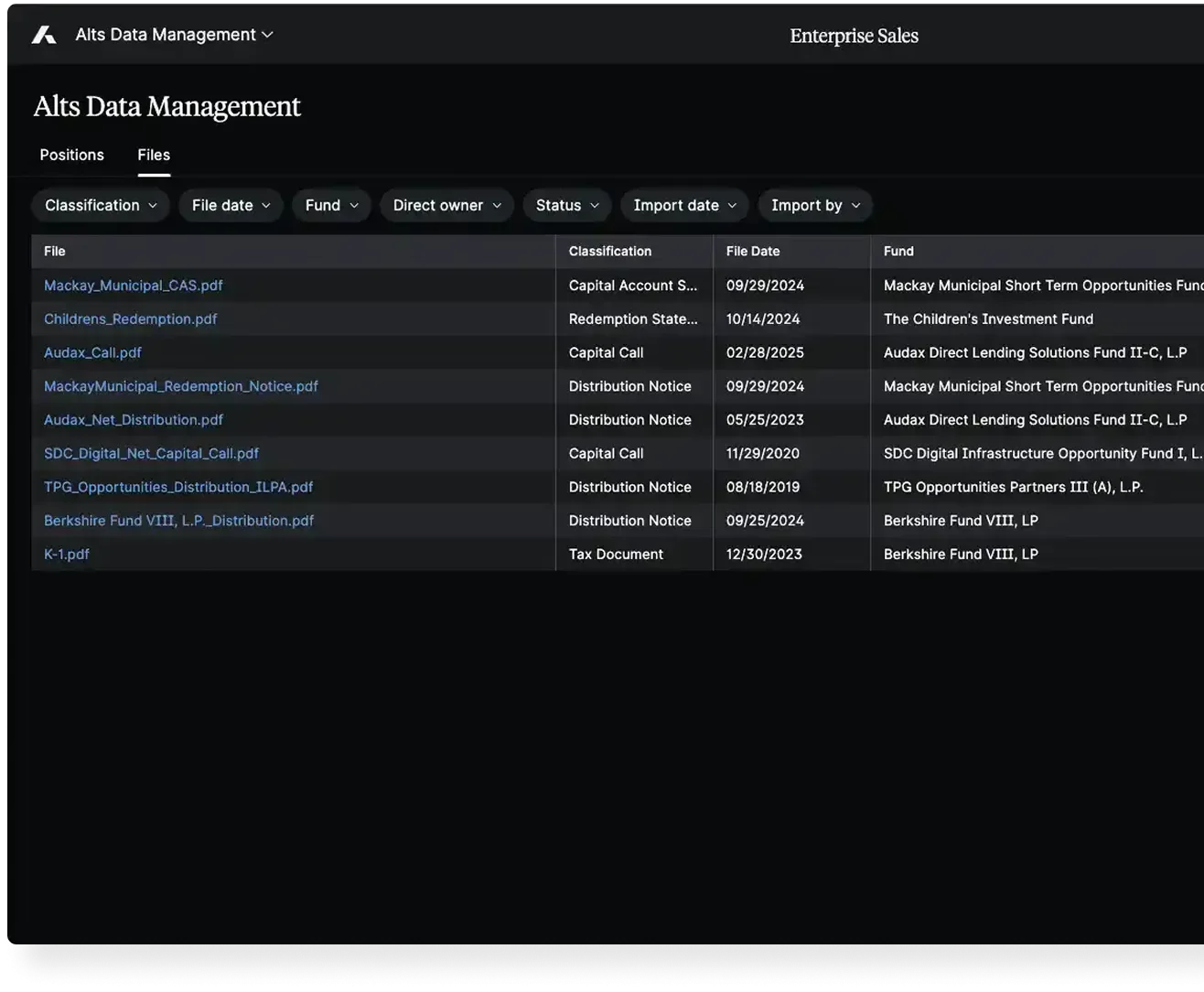Select SDC Digital Infrastructure Opportunity Fund cell
Image resolution: width=1204 pixels, height=992 pixels.
(x=1037, y=453)
